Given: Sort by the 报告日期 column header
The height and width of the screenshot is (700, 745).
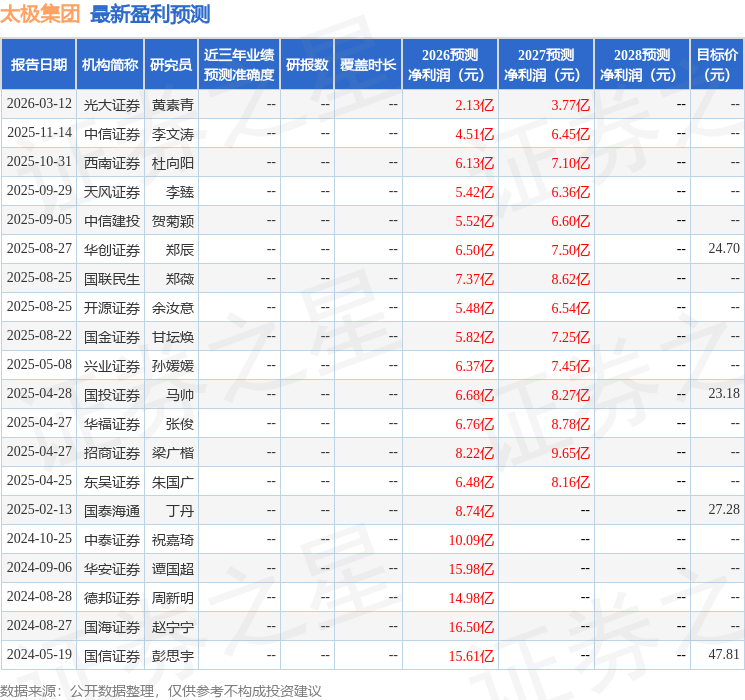Looking at the screenshot, I should pos(38,65).
